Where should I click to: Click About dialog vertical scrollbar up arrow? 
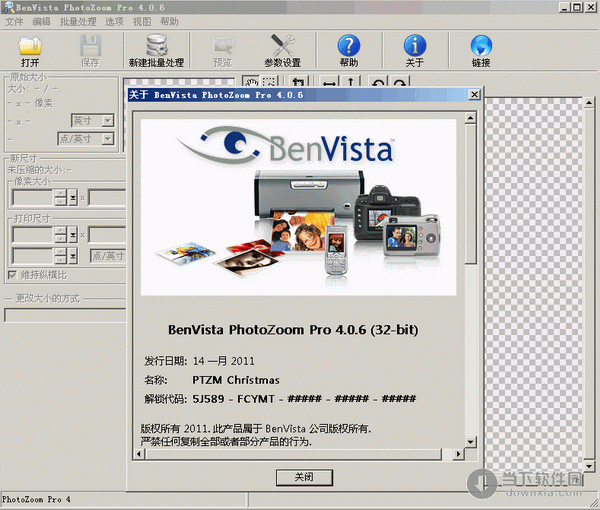[470, 117]
